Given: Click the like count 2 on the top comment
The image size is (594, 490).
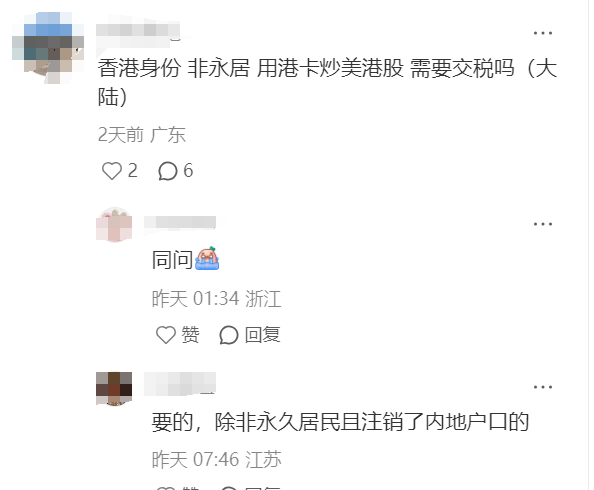Looking at the screenshot, I should [133, 171].
